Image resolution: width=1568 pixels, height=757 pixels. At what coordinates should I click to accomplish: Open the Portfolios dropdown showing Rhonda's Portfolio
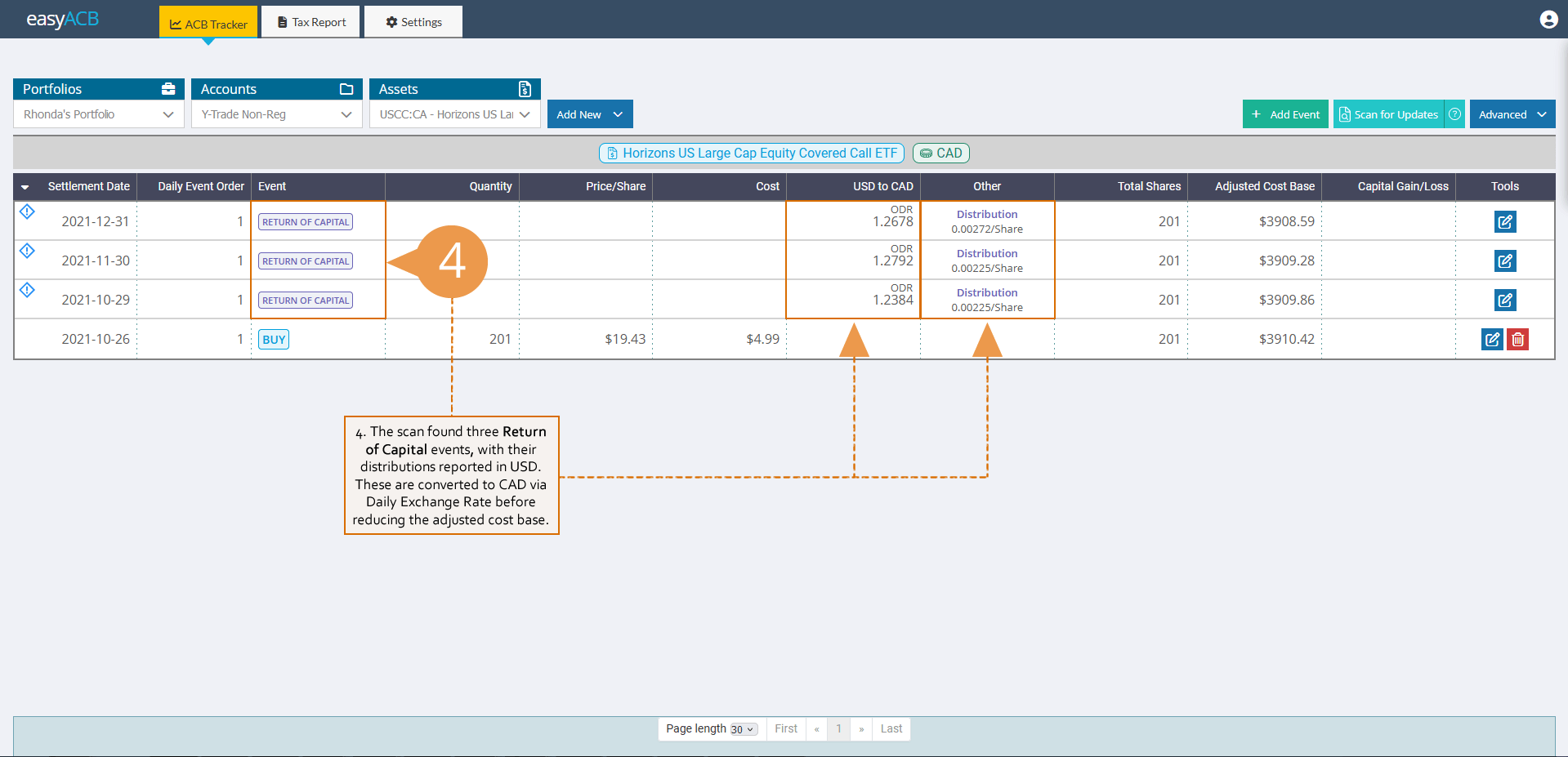point(98,114)
